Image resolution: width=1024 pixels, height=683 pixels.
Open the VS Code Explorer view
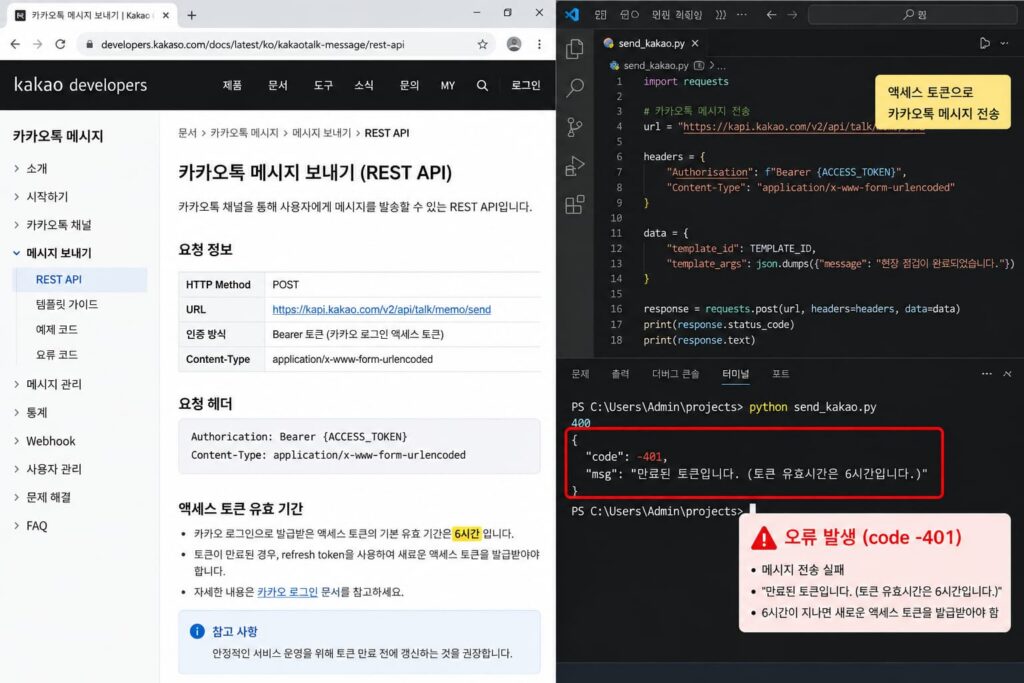pos(575,49)
